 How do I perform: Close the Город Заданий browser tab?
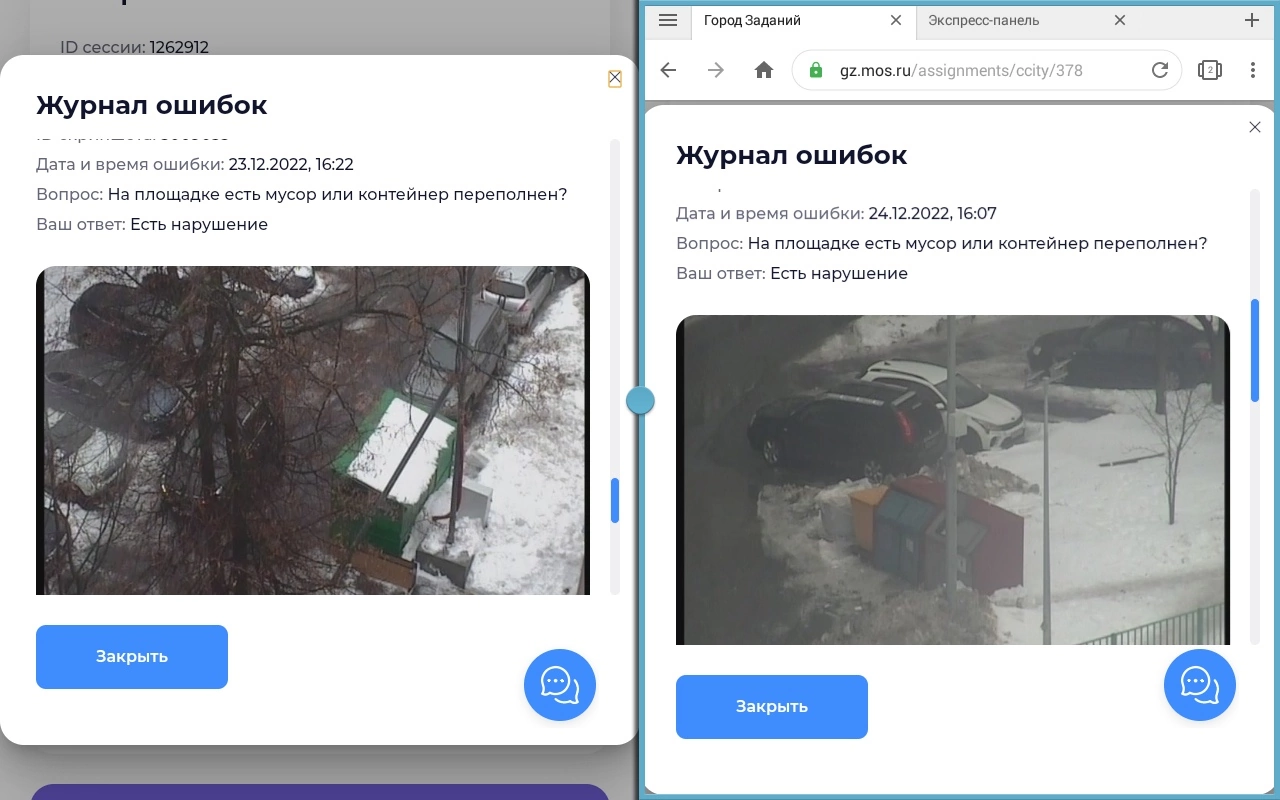896,20
